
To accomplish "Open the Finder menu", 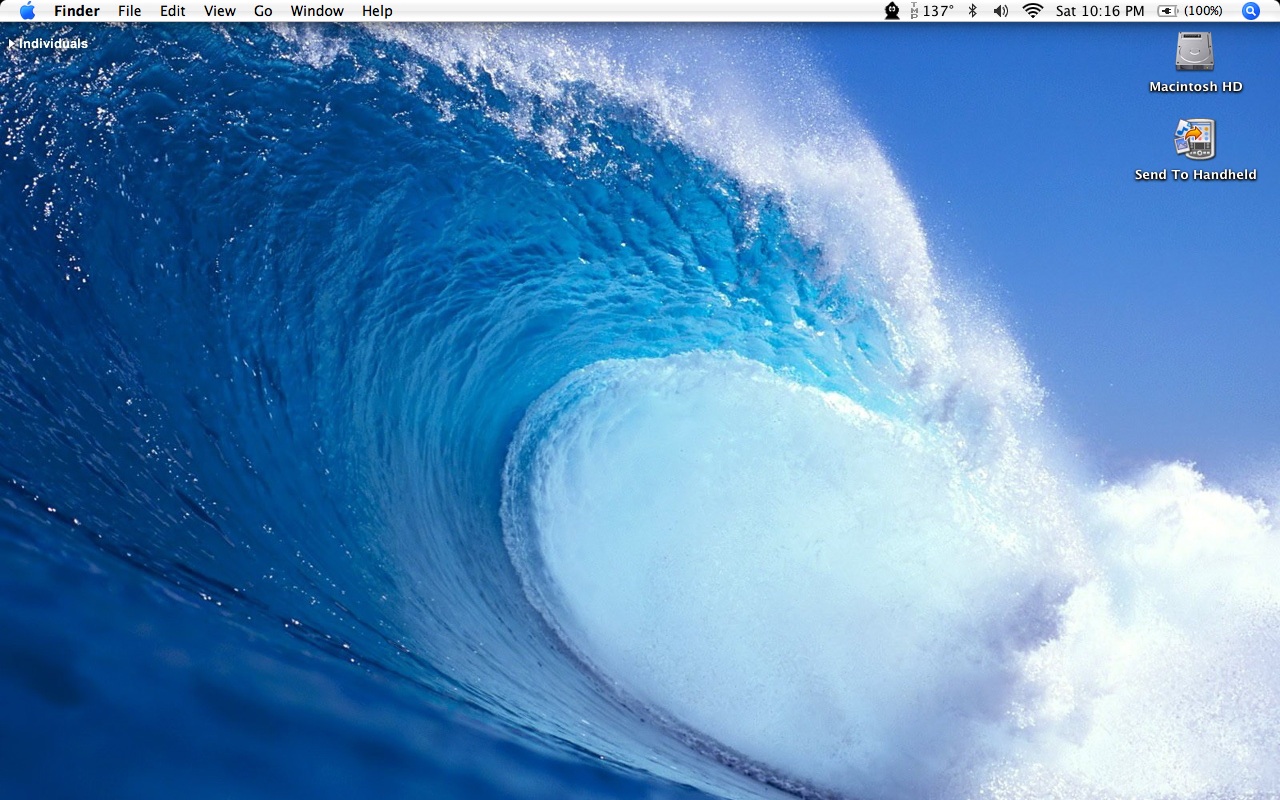I will [x=76, y=11].
